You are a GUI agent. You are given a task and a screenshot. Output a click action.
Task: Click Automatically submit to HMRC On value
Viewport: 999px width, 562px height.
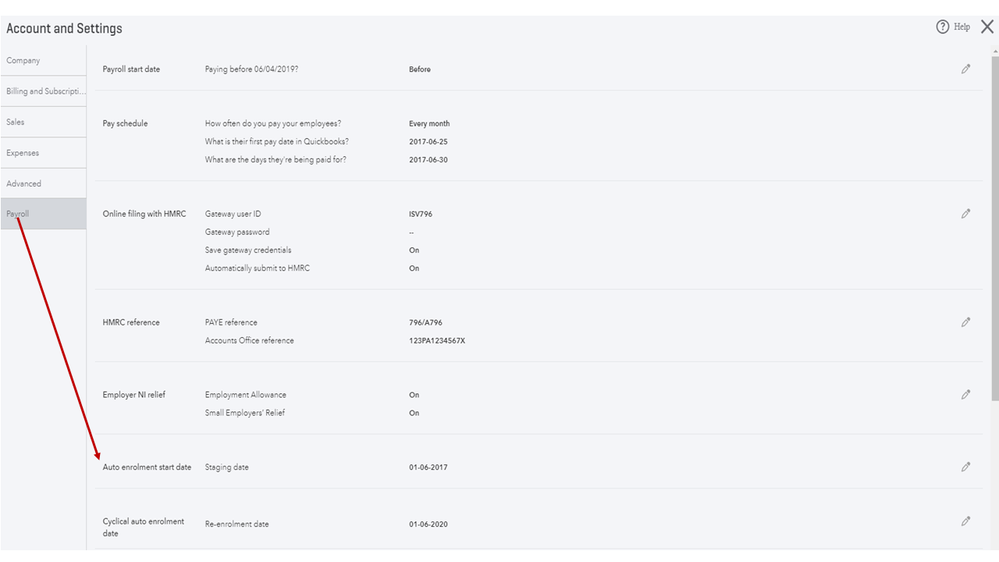point(414,268)
